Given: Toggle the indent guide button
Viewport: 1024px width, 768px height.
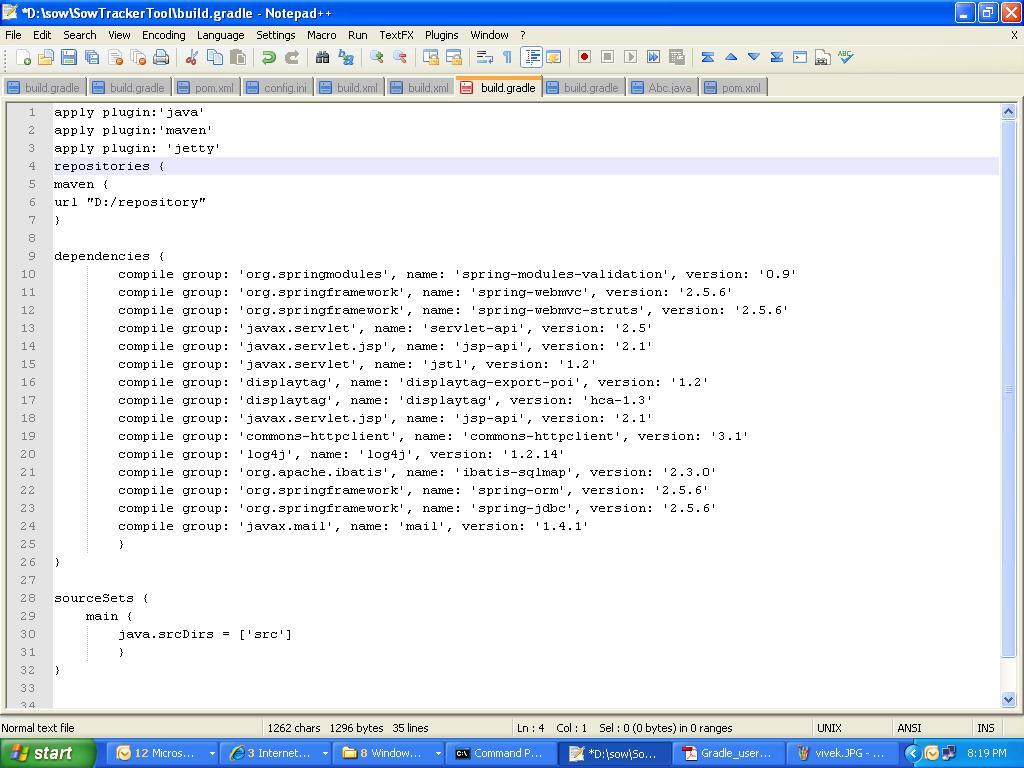Looking at the screenshot, I should [532, 58].
